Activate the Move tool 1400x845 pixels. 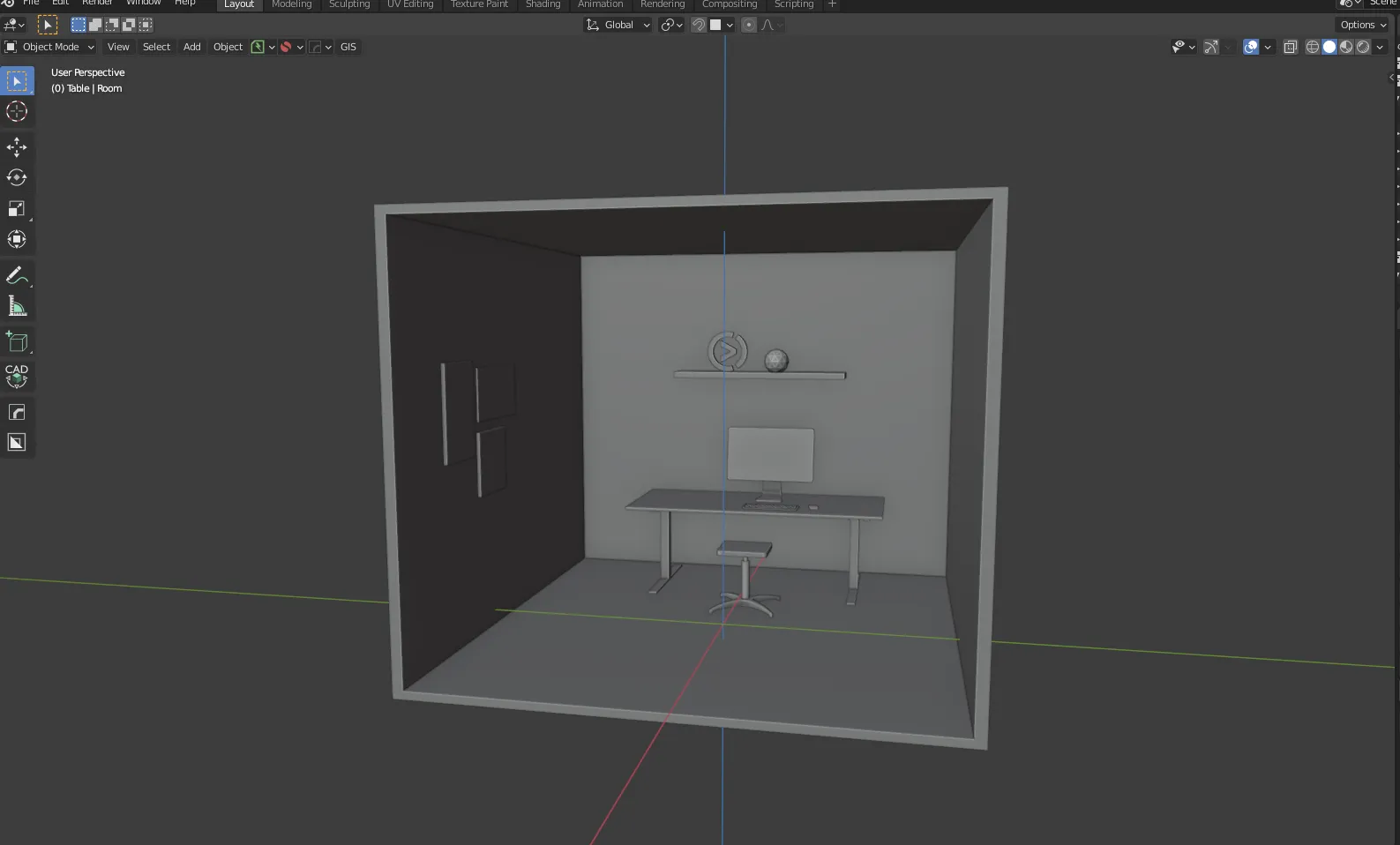[17, 146]
